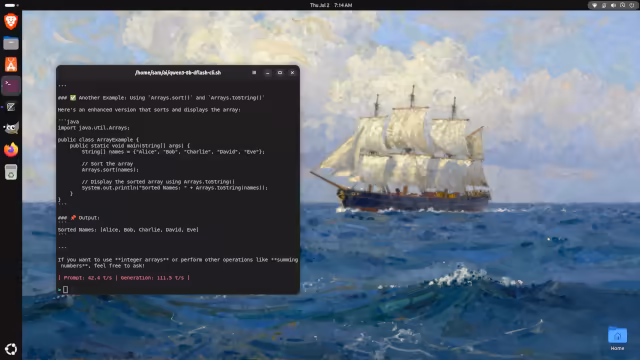Click the System.out.println code line
The width and height of the screenshot is (640, 360).
coord(175,188)
